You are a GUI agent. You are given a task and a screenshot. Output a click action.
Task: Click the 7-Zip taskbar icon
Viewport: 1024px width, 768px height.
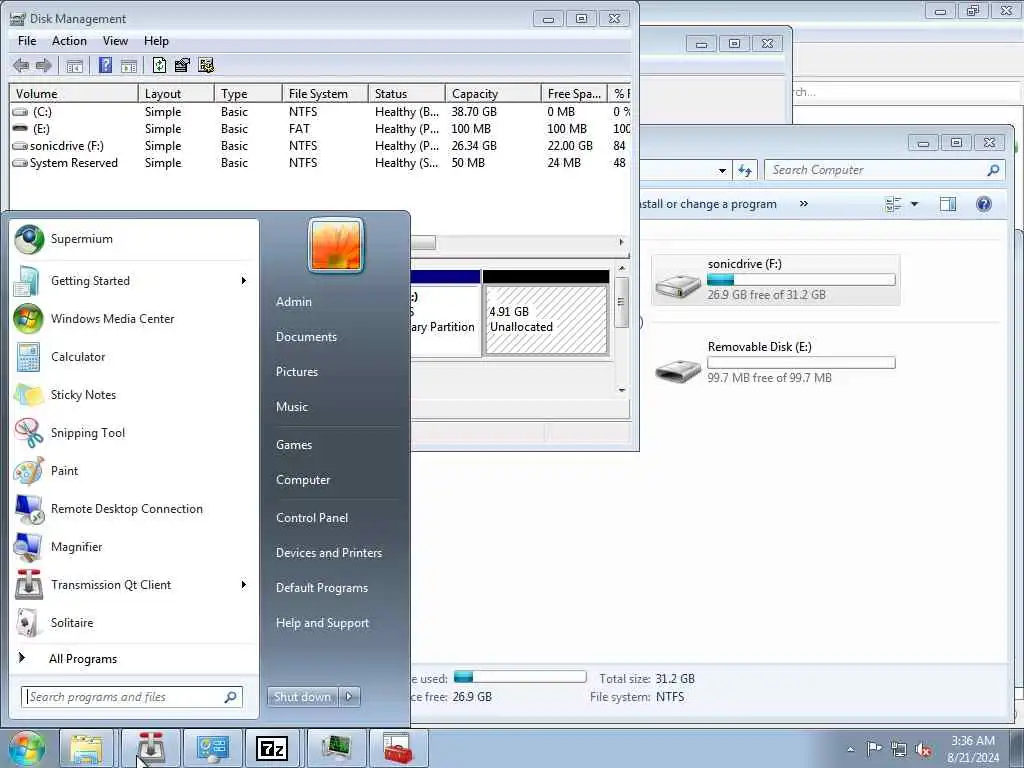pyautogui.click(x=272, y=748)
